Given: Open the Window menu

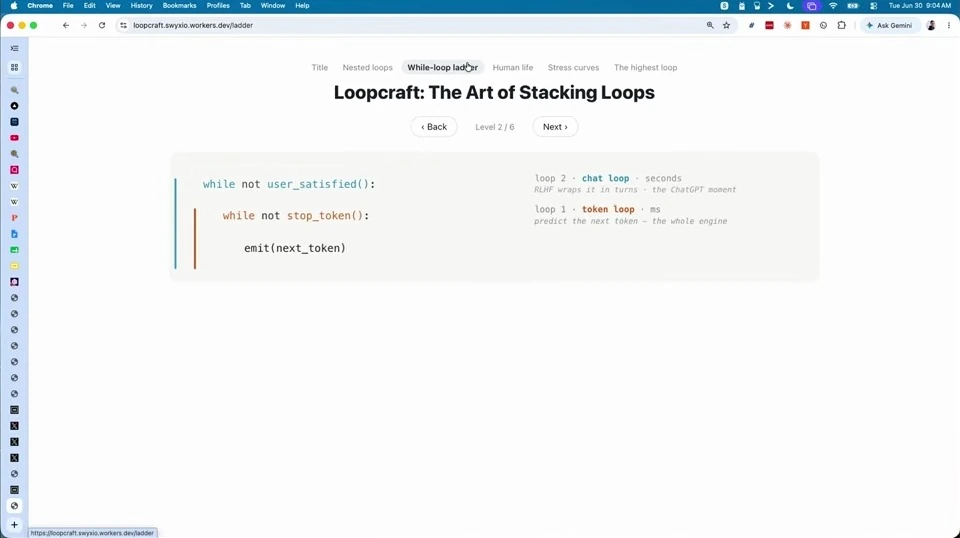Looking at the screenshot, I should (x=272, y=6).
